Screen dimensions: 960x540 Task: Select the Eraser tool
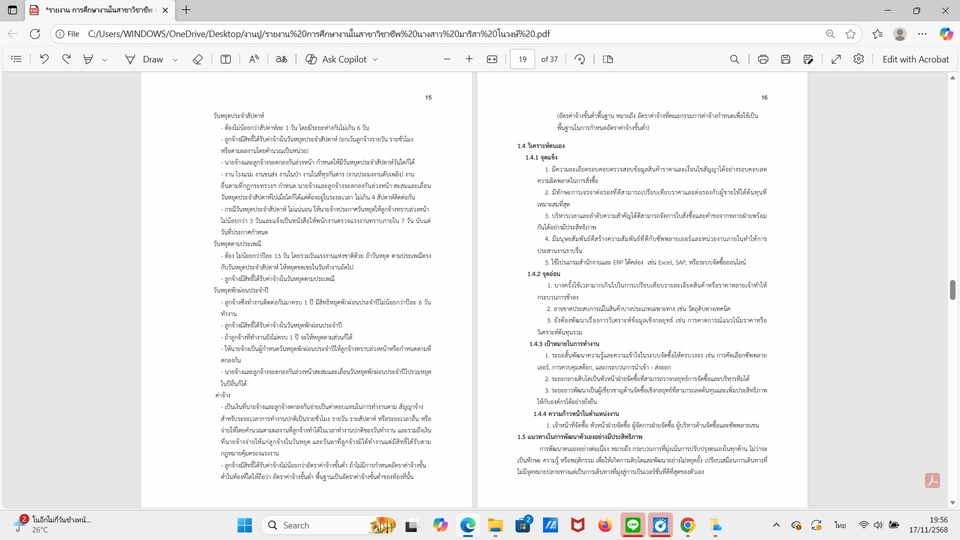[x=197, y=59]
